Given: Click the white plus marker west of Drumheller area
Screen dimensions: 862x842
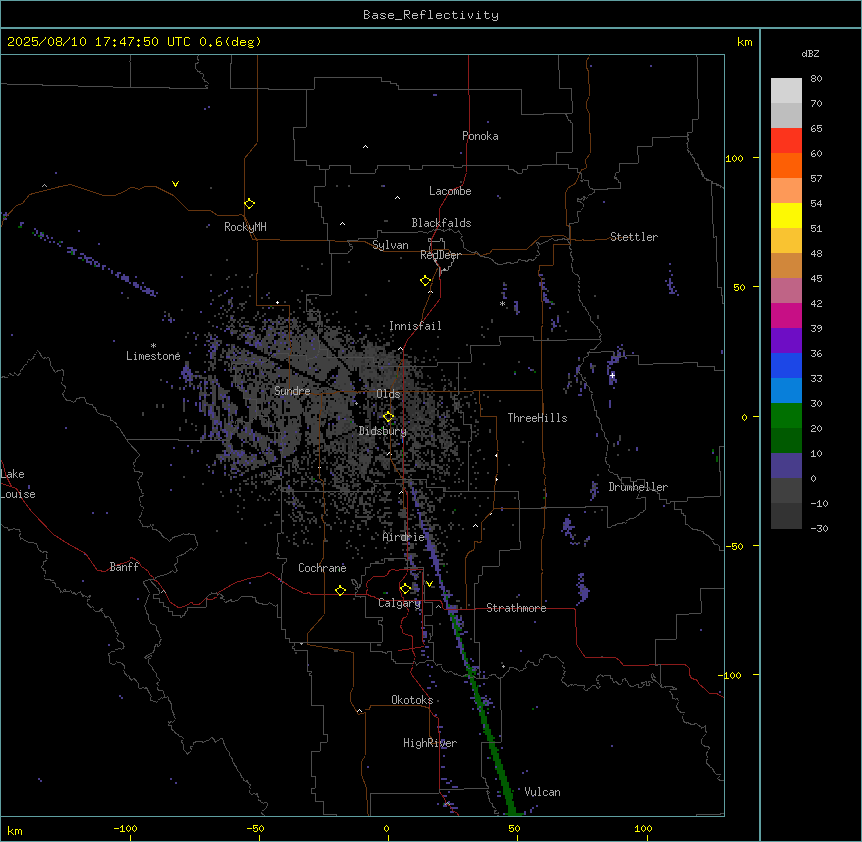Looking at the screenshot, I should coord(612,375).
